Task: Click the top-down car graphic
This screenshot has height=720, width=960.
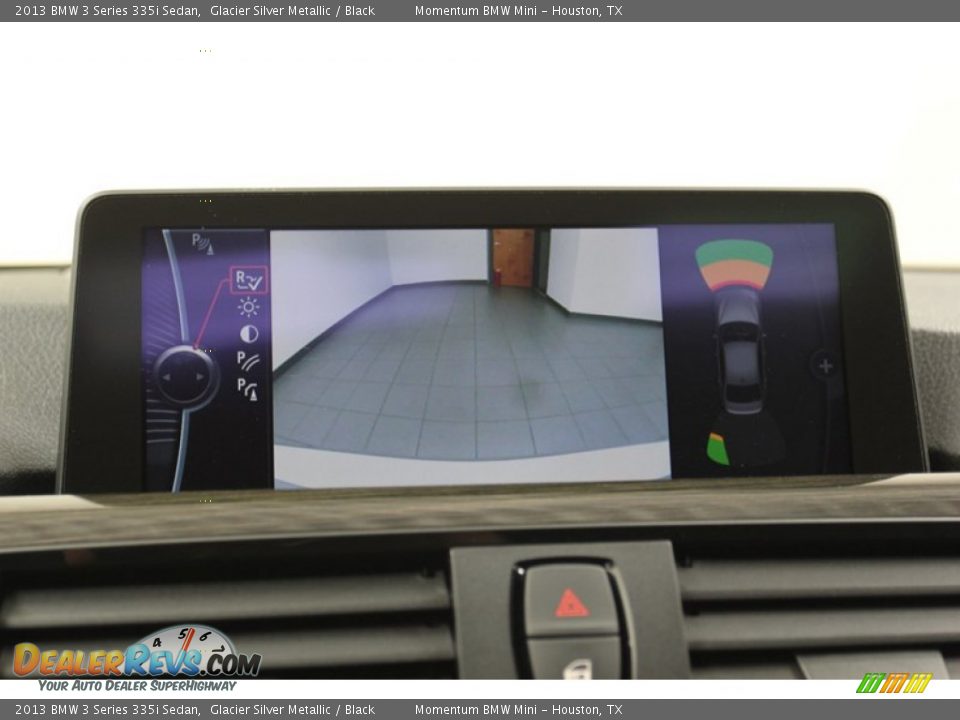Action: [740, 352]
